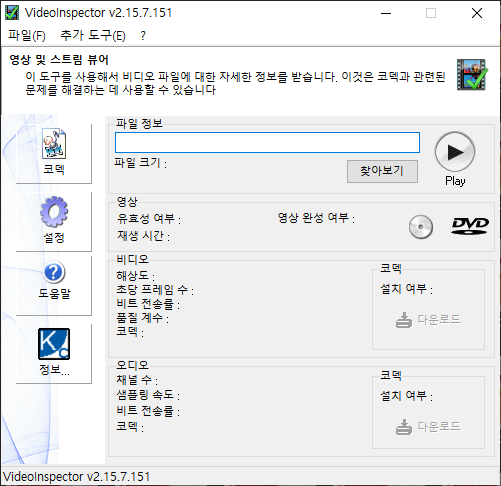Screen dimensions: 501x486
Task: Click the 영상 및 스트림 뷰어 heading
Action: [59, 60]
